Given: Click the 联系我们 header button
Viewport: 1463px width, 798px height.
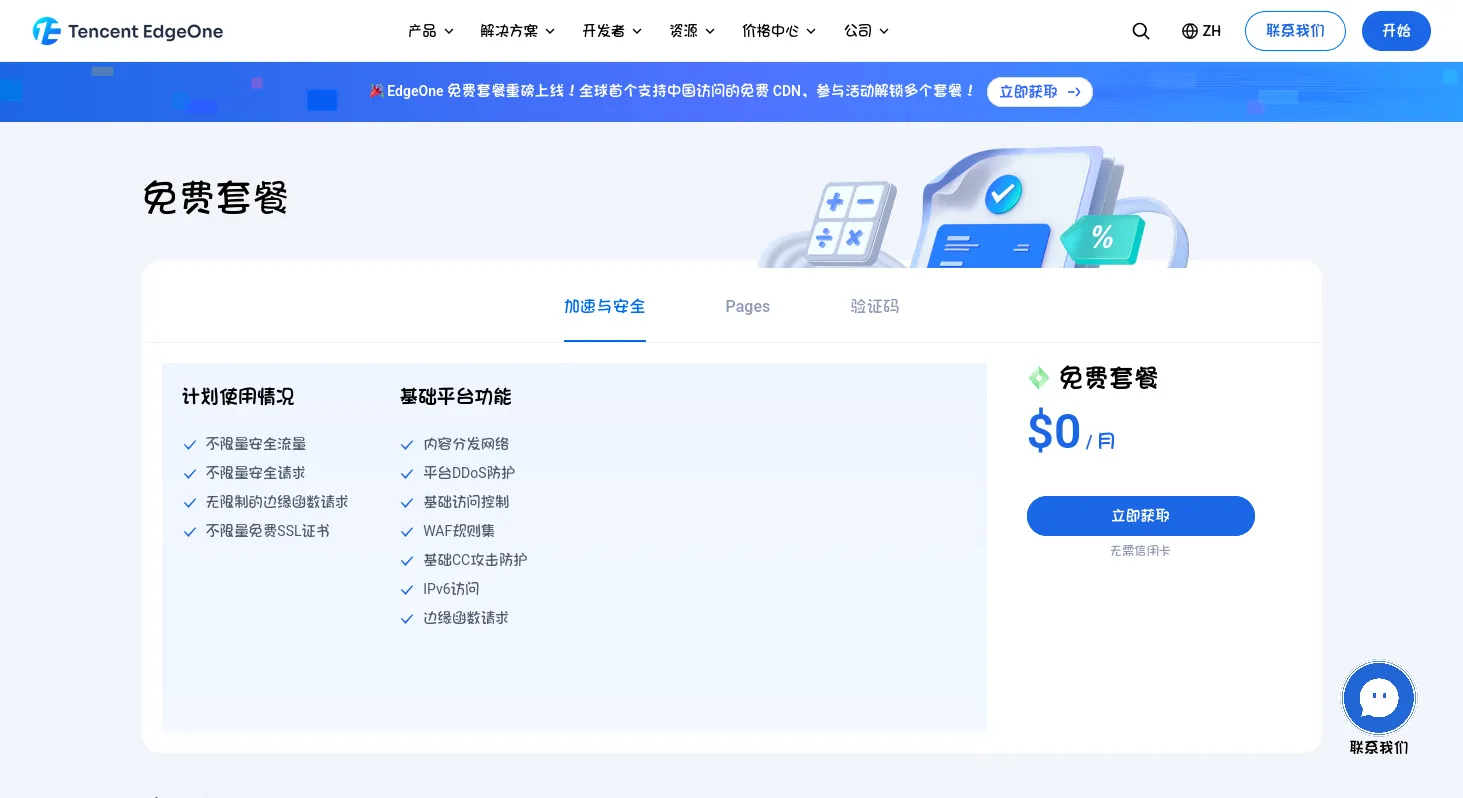Looking at the screenshot, I should [x=1295, y=31].
